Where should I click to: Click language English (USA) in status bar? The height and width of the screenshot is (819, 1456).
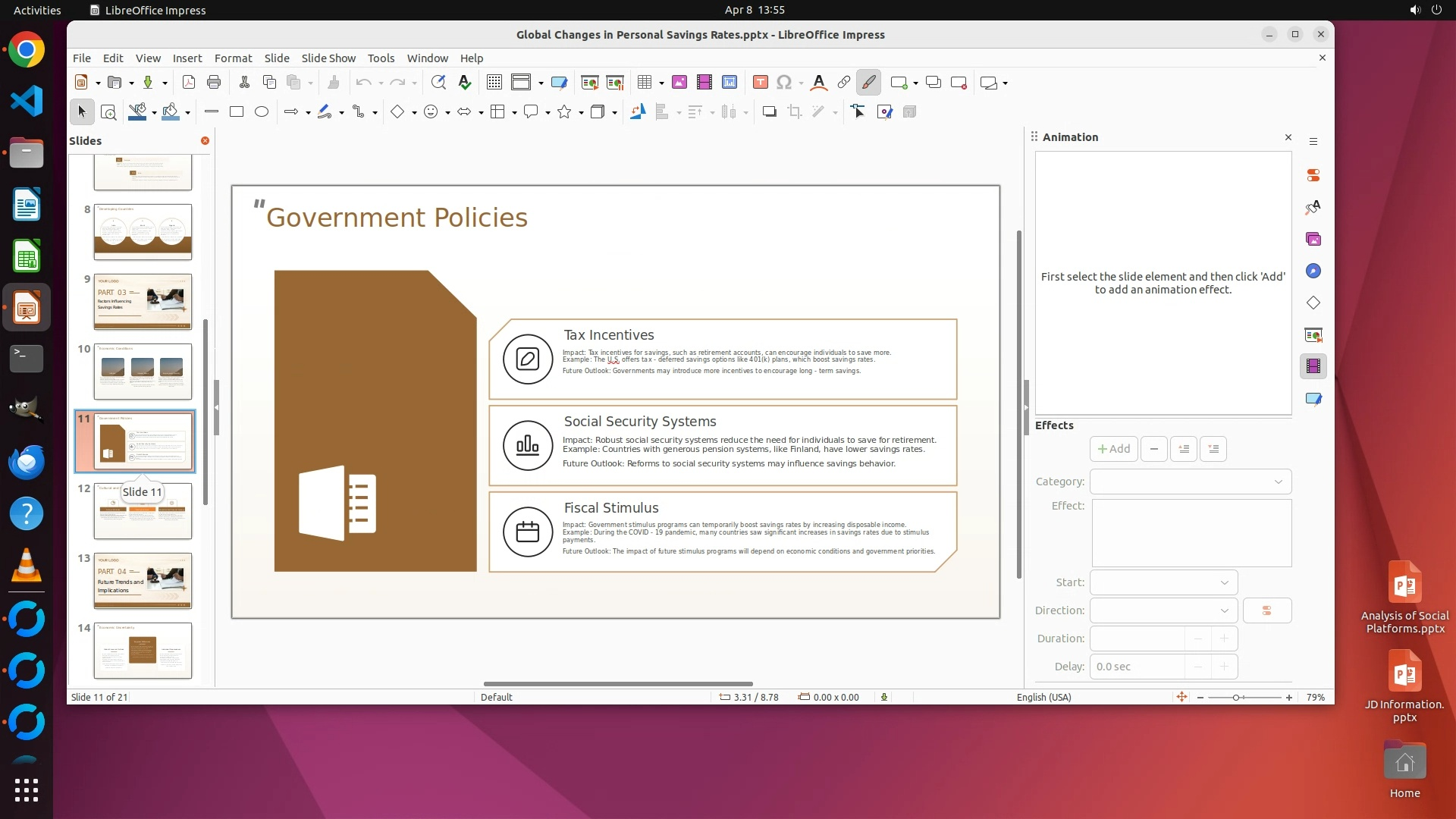click(x=1043, y=698)
